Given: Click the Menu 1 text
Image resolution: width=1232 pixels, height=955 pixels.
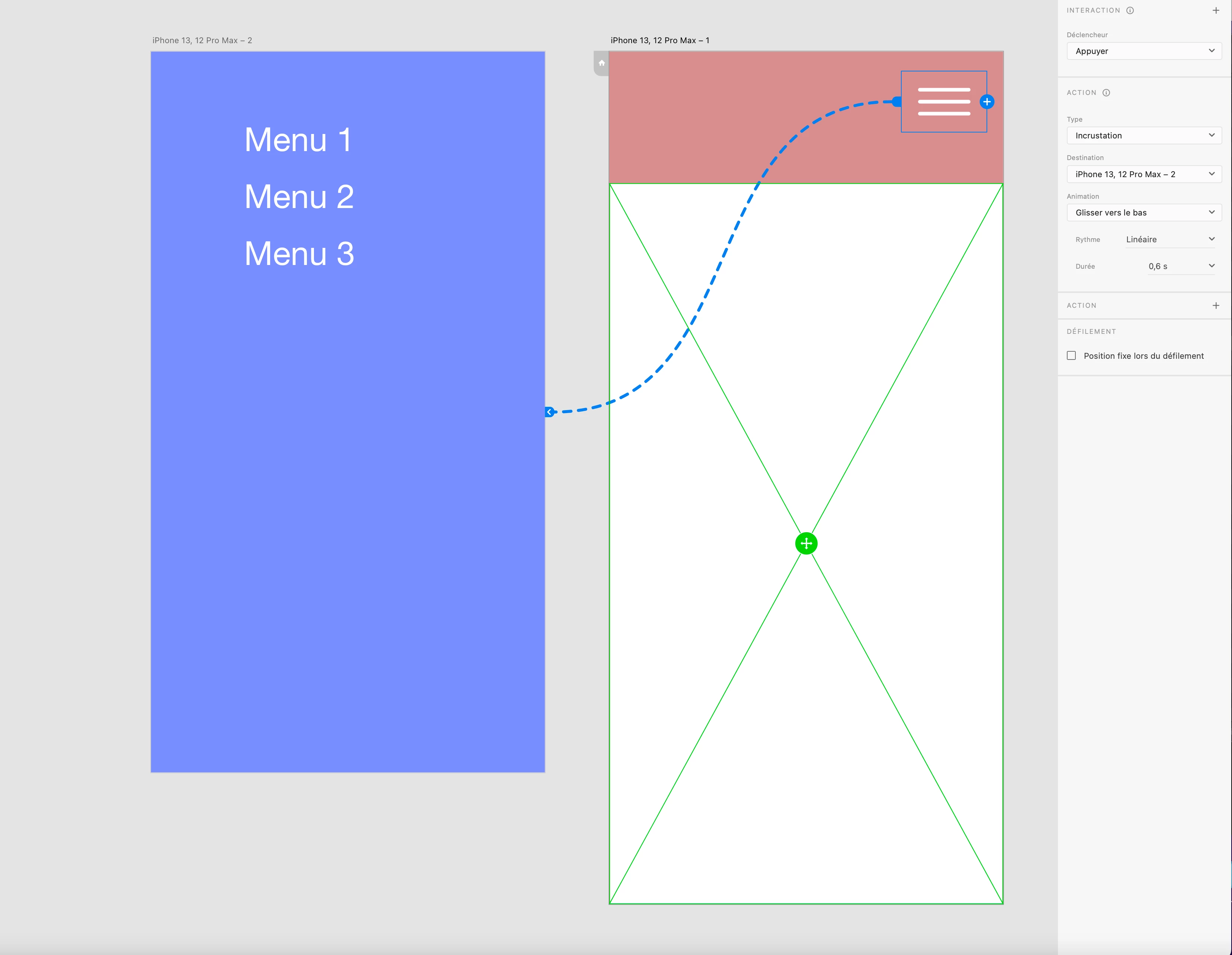Looking at the screenshot, I should pyautogui.click(x=298, y=140).
